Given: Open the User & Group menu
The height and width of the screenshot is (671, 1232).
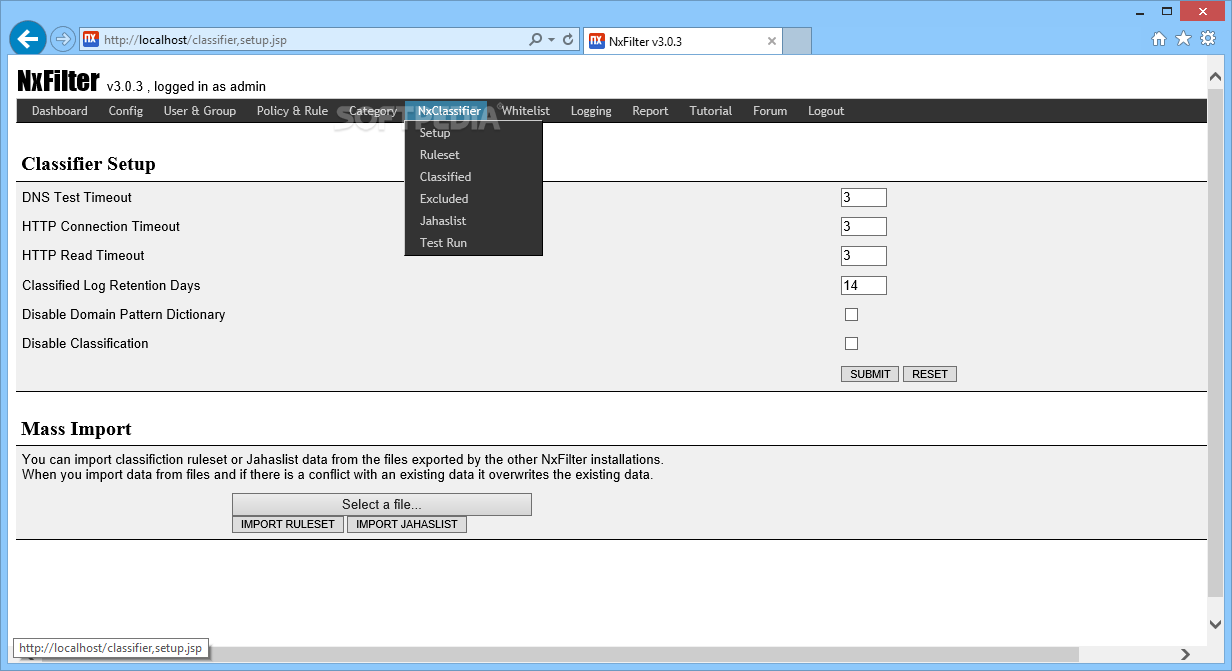Looking at the screenshot, I should click(x=200, y=111).
